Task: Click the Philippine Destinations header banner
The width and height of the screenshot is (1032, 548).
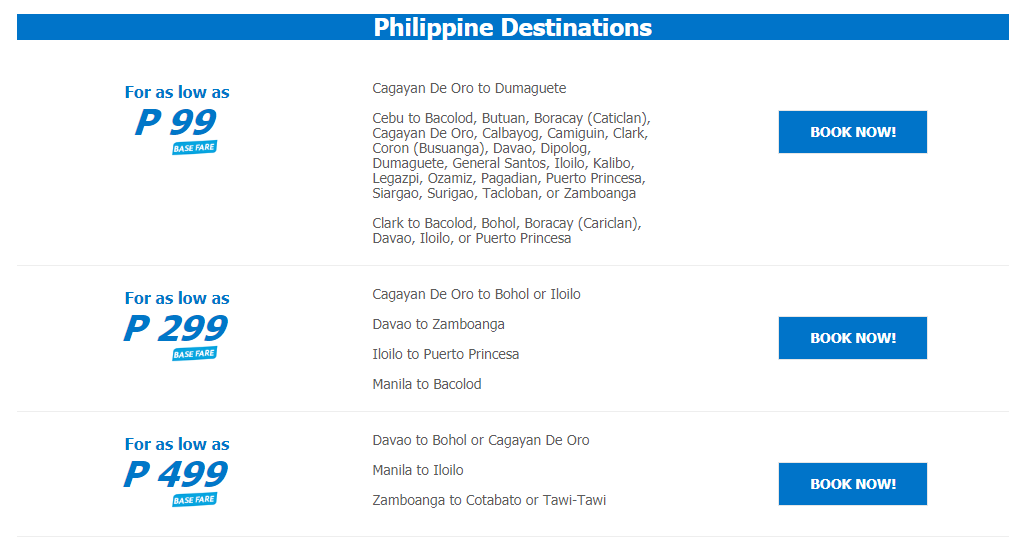Action: (x=513, y=27)
